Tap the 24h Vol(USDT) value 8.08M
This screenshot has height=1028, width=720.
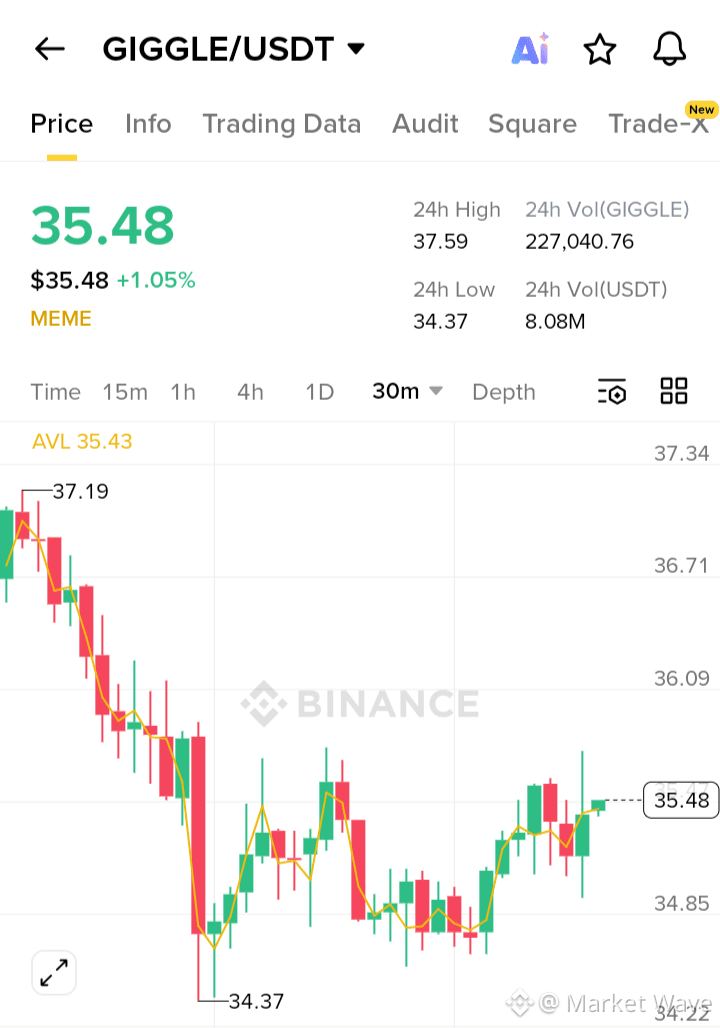(555, 322)
